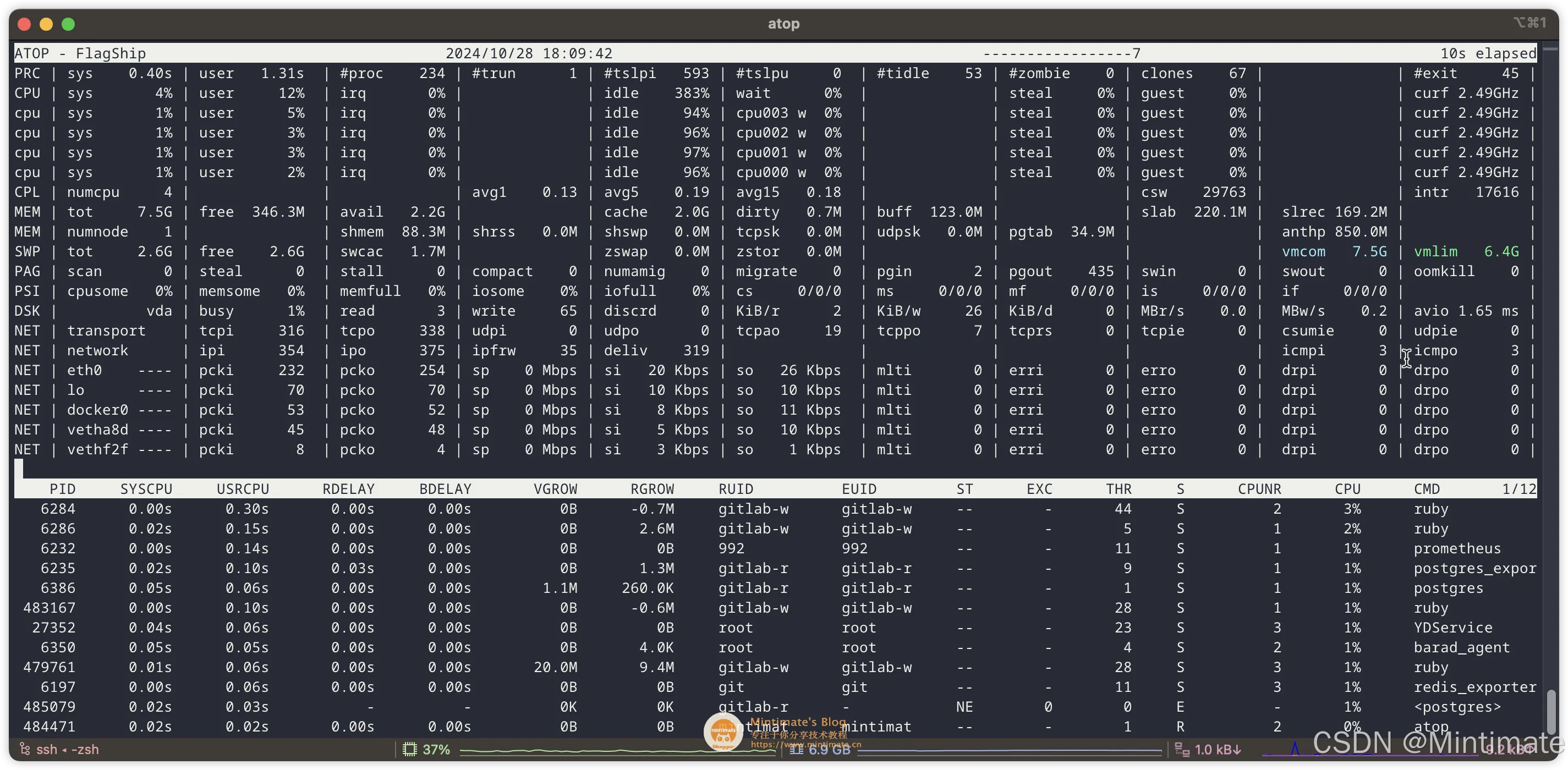Viewport: 1568px width, 770px height.
Task: Click the network icon beside 1.0 kB
Action: 1182,749
